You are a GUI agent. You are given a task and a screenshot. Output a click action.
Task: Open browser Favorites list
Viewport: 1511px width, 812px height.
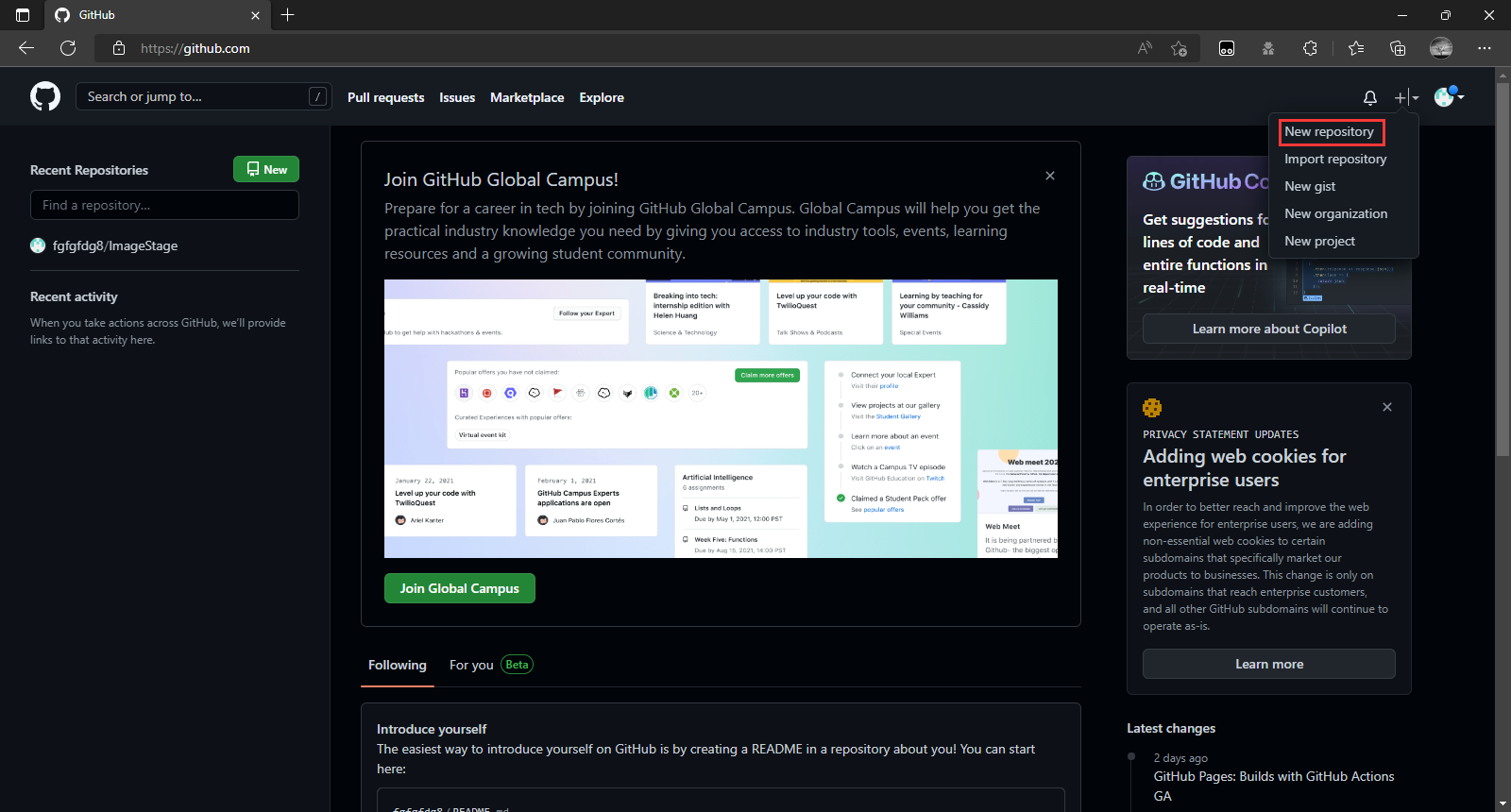tap(1356, 48)
